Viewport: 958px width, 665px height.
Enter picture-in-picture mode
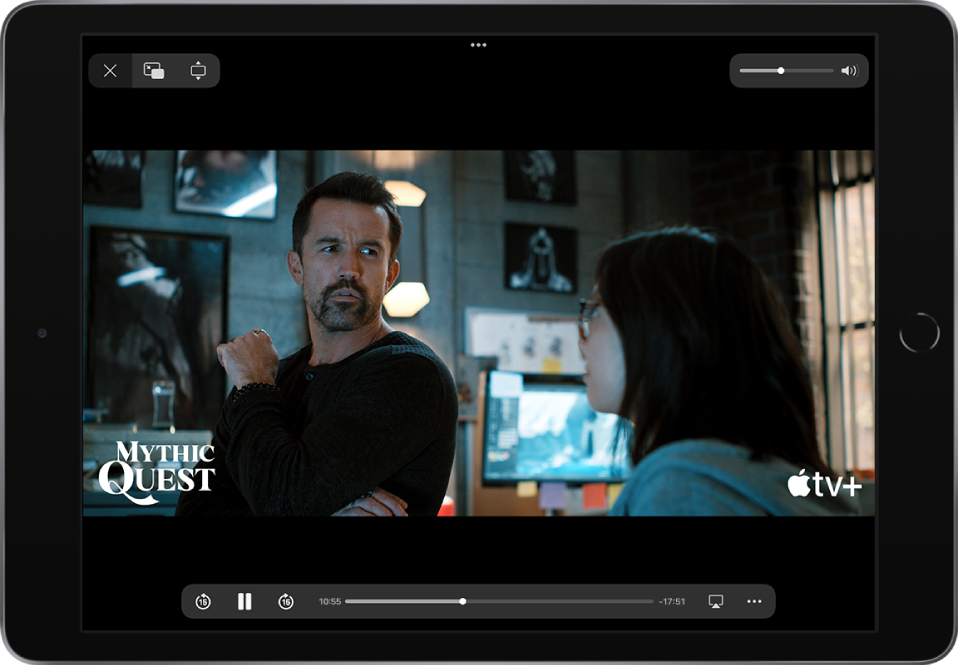click(x=153, y=71)
